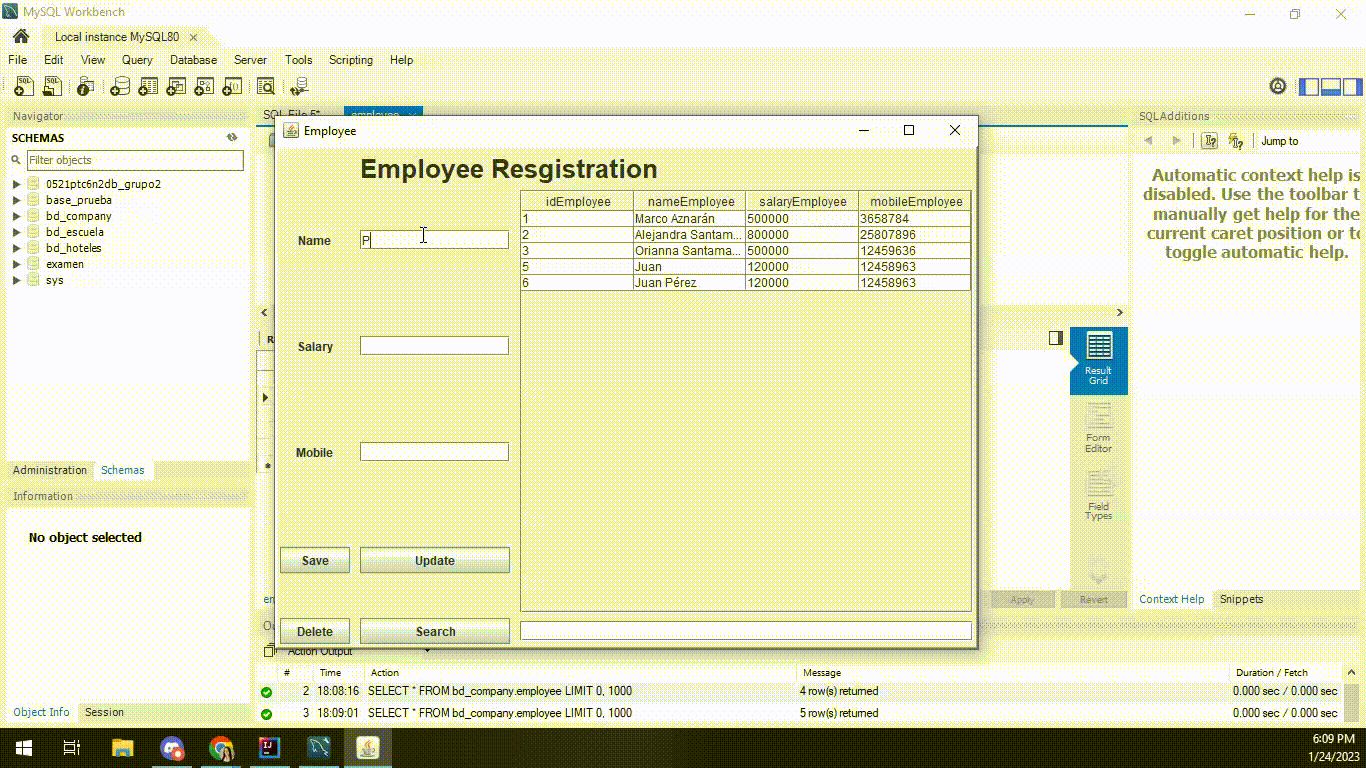Expand the bd_company schema node
Screen dimensions: 1366x768
click(17, 216)
